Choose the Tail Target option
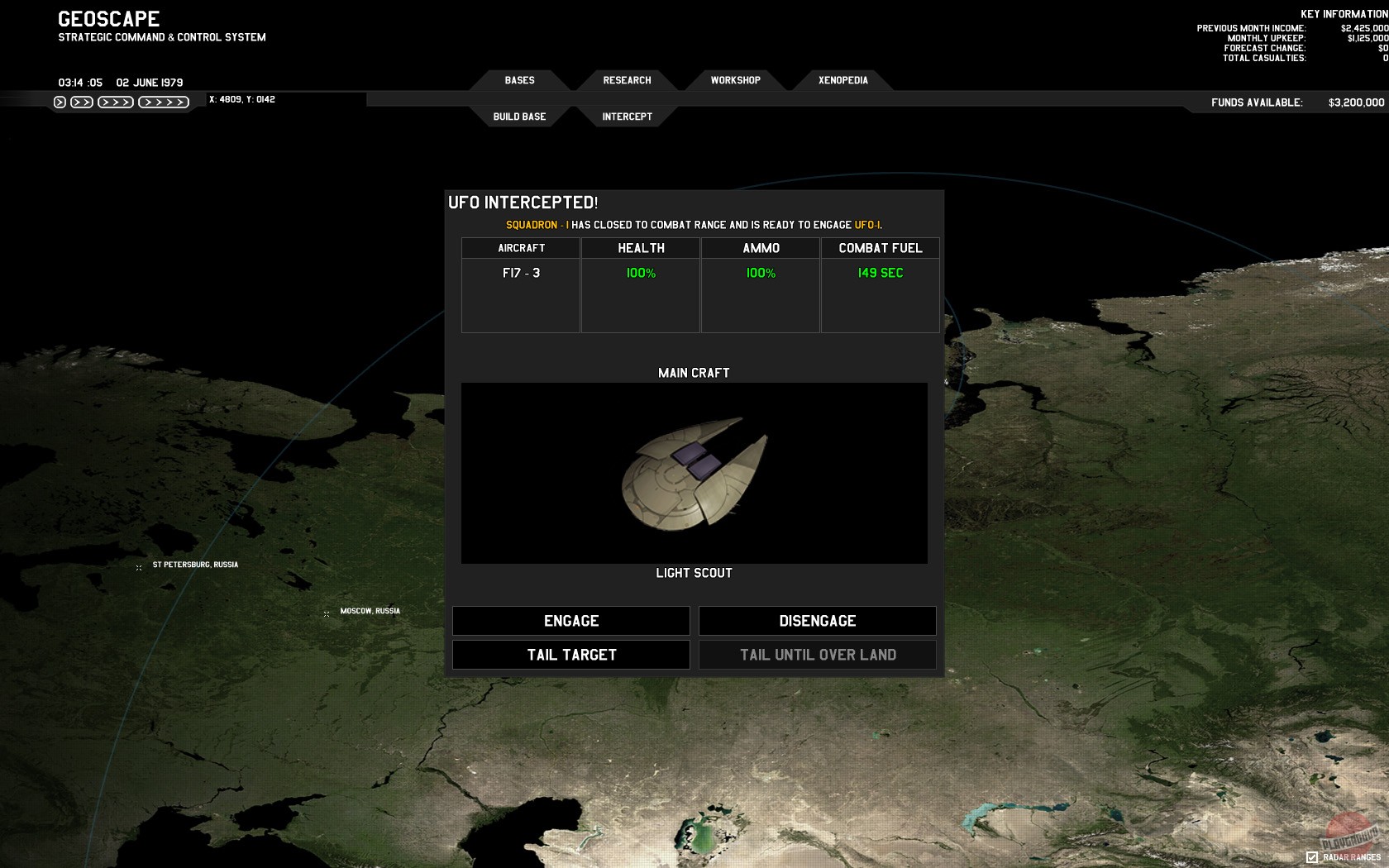This screenshot has width=1389, height=868. pos(571,655)
